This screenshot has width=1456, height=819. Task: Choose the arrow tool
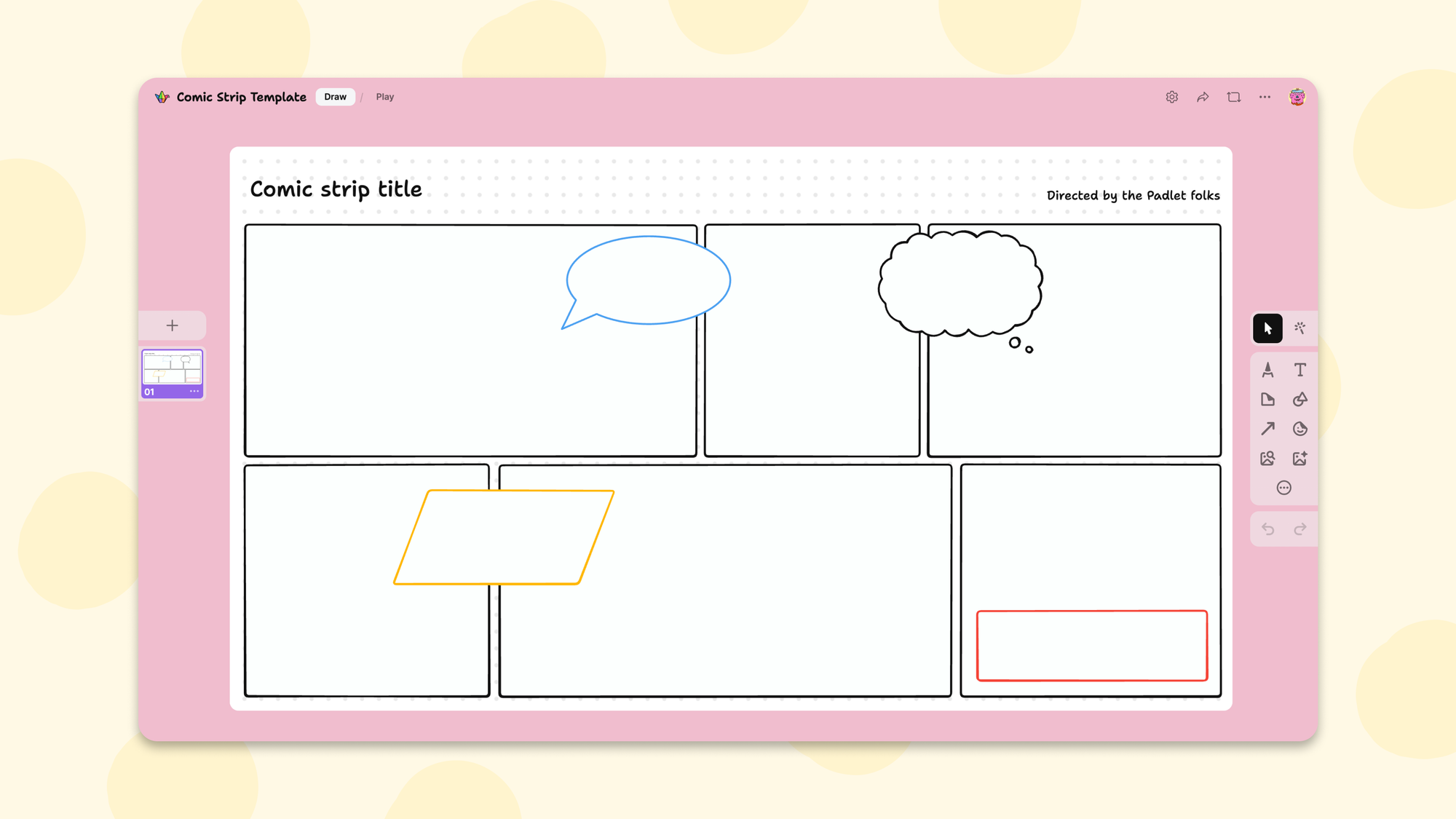coord(1267,429)
